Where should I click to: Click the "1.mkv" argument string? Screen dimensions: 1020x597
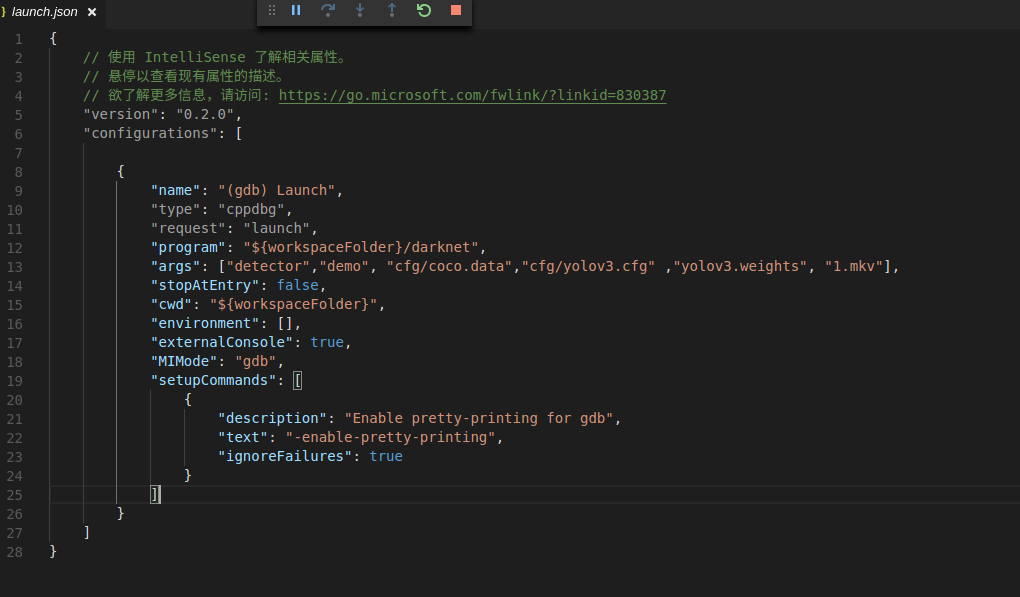(x=857, y=266)
